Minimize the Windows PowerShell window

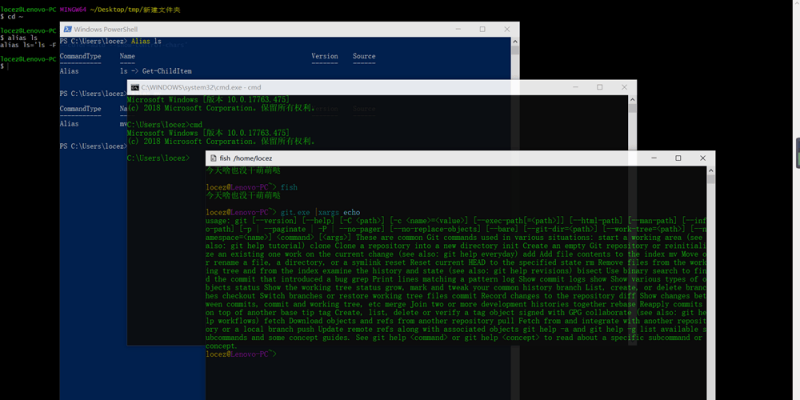tap(458, 29)
